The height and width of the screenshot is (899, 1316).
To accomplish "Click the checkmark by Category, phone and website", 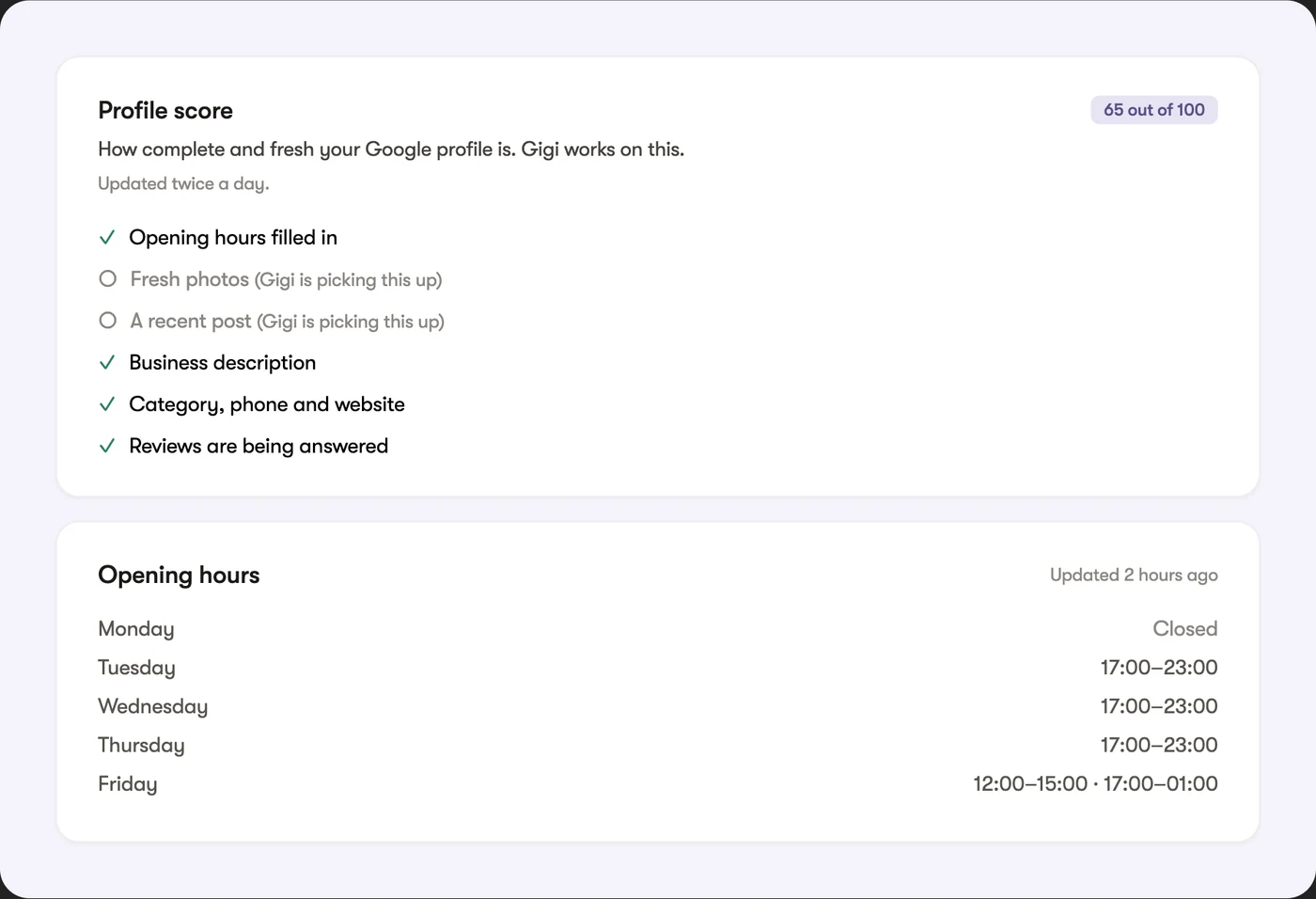I will [x=107, y=404].
